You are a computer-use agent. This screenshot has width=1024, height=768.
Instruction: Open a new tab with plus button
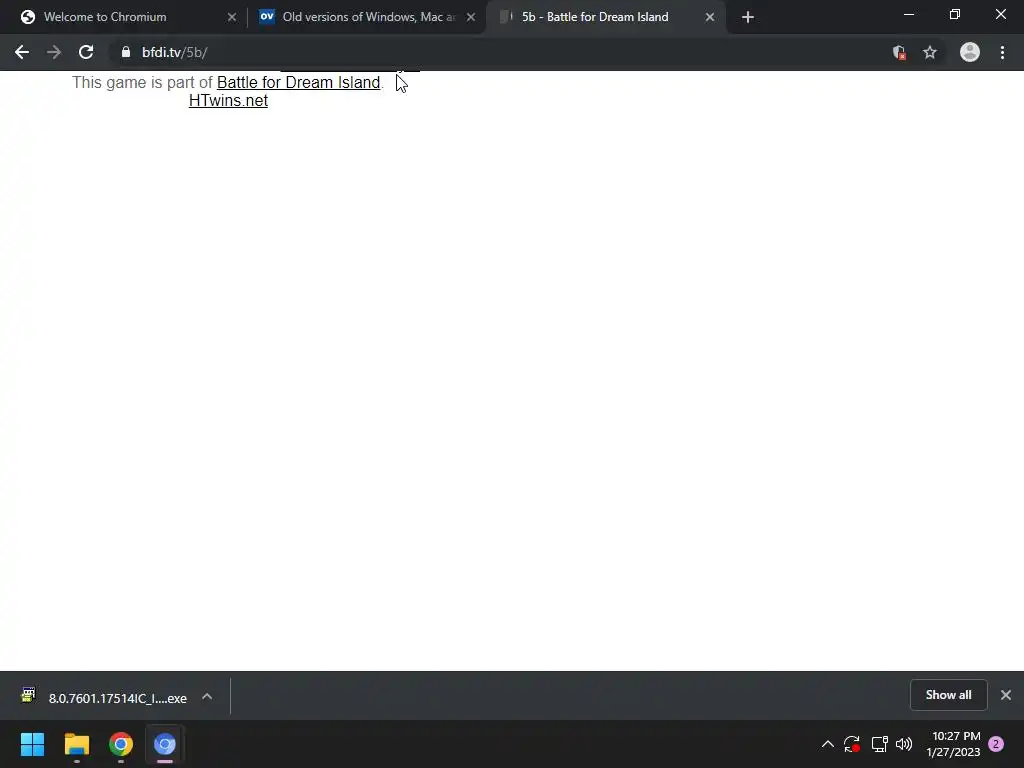click(x=748, y=17)
